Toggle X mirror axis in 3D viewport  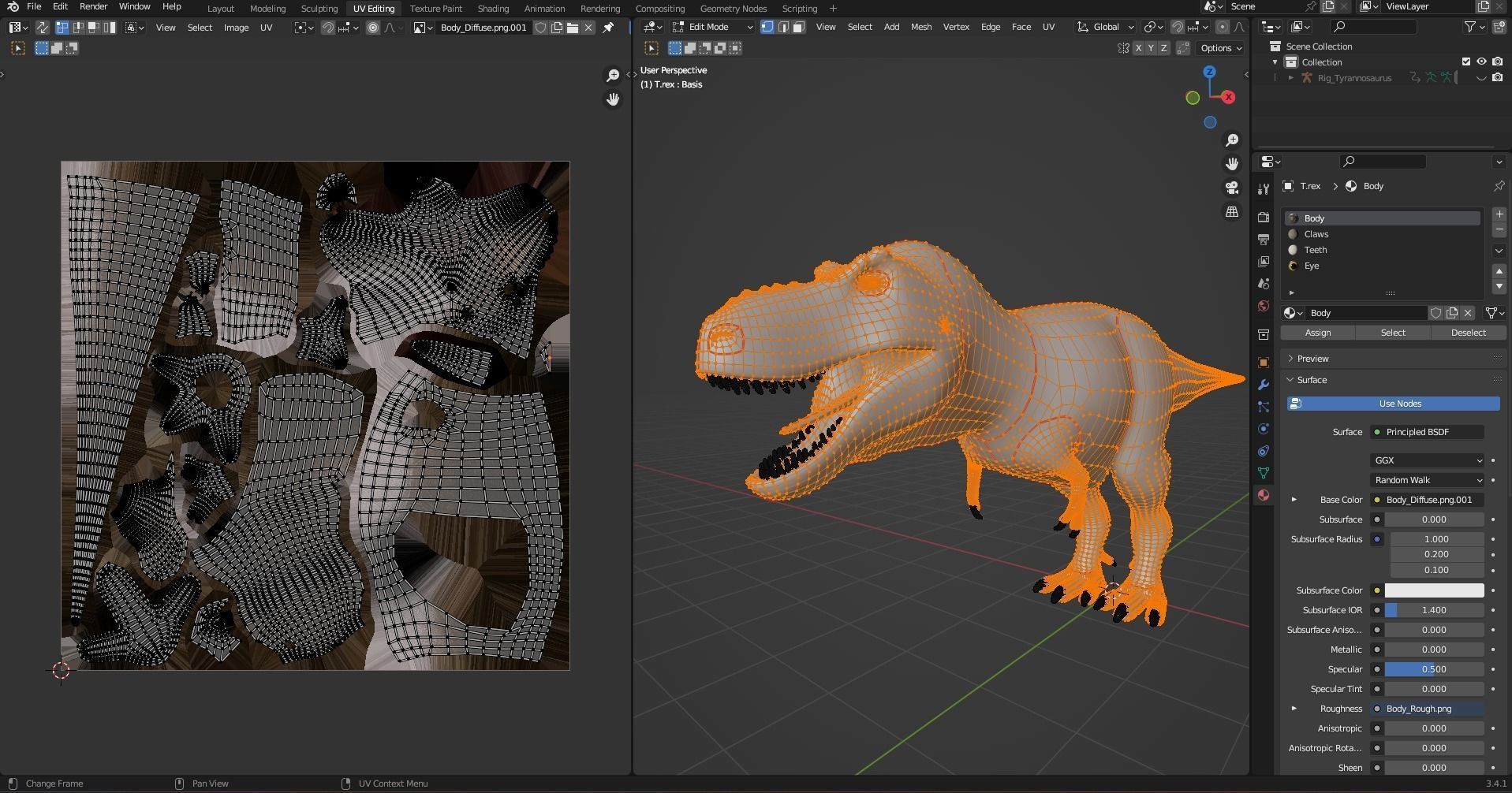click(x=1138, y=48)
